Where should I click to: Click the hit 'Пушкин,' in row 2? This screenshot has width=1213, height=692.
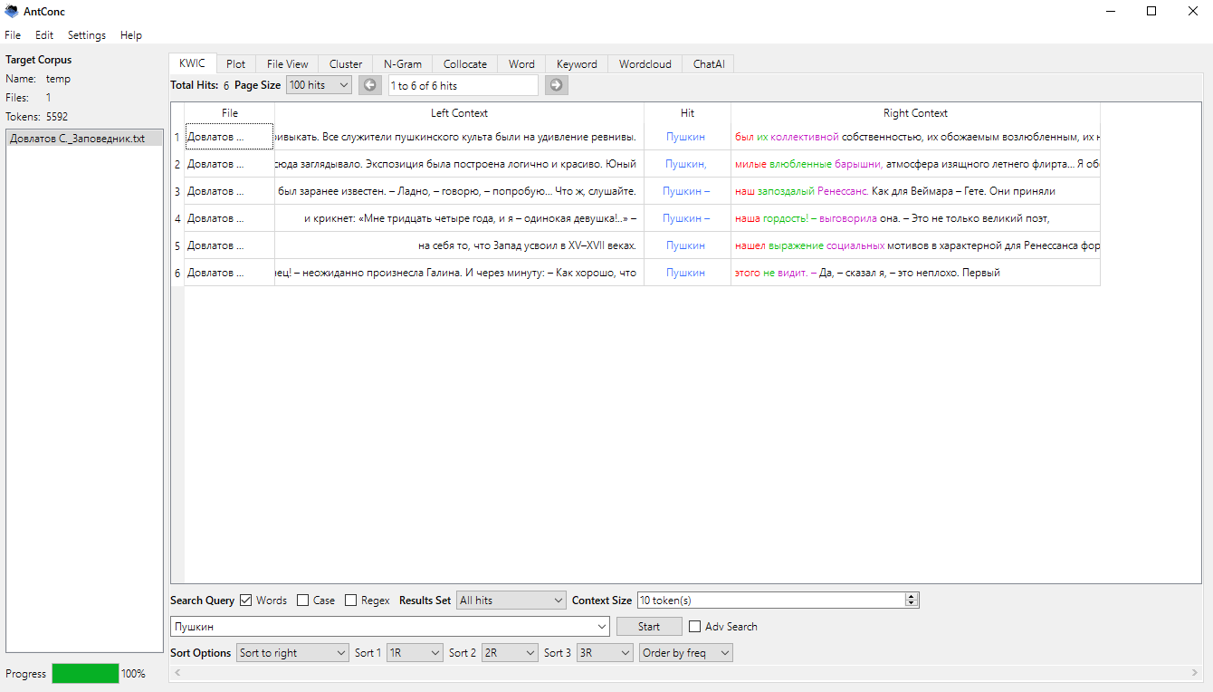point(686,164)
